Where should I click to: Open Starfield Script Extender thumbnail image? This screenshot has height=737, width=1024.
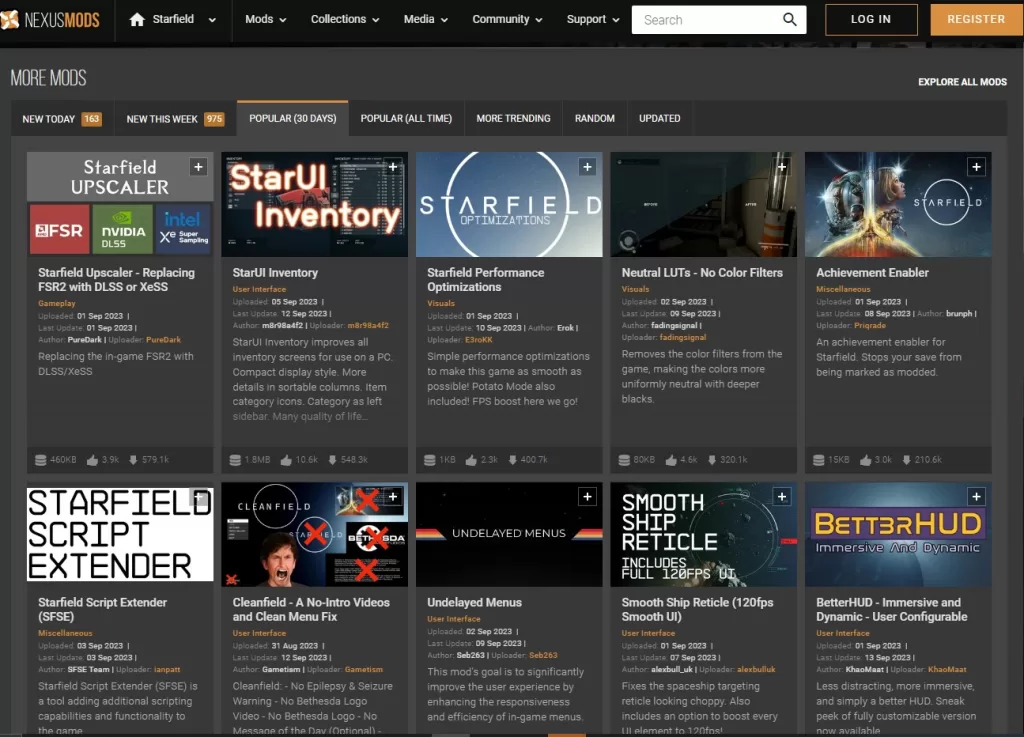click(x=120, y=535)
